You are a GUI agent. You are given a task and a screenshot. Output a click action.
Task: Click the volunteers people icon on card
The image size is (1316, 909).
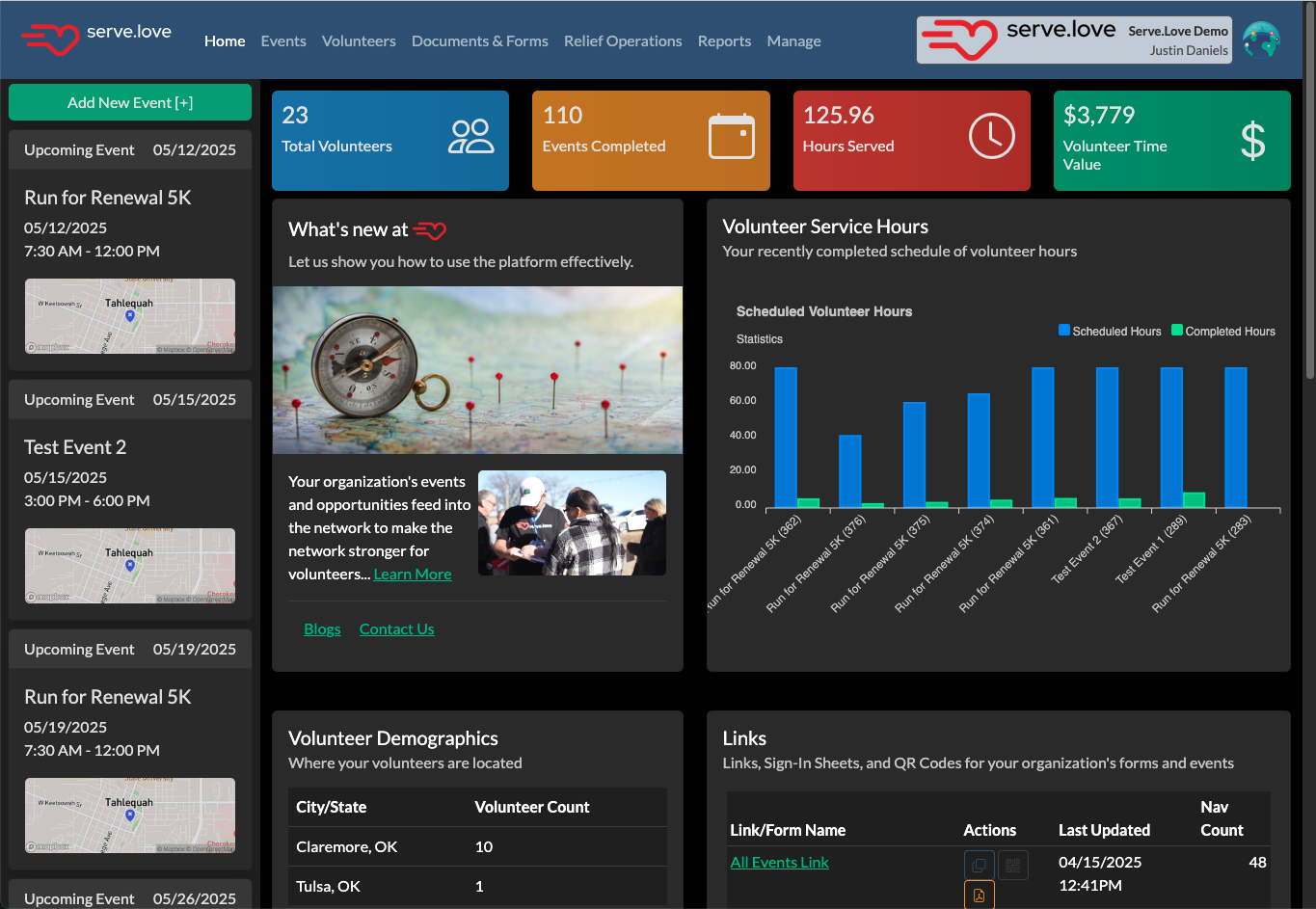(x=470, y=137)
